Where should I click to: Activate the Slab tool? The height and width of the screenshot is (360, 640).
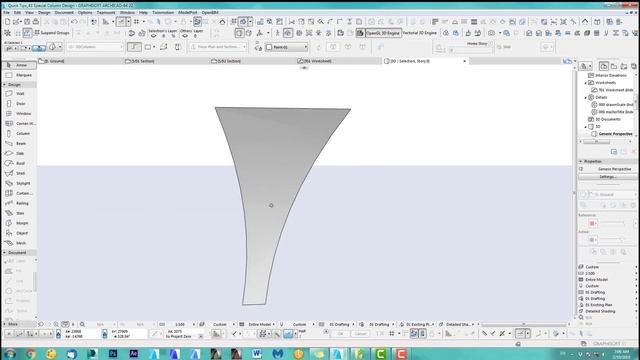pos(19,153)
